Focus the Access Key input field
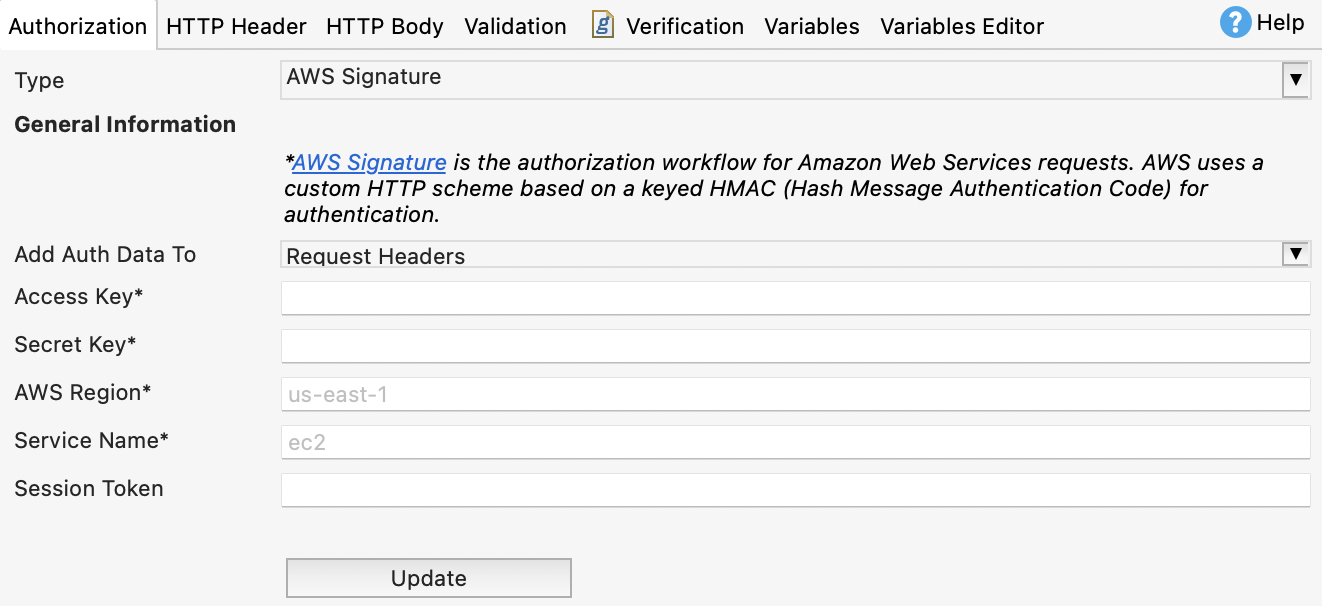 coord(795,298)
